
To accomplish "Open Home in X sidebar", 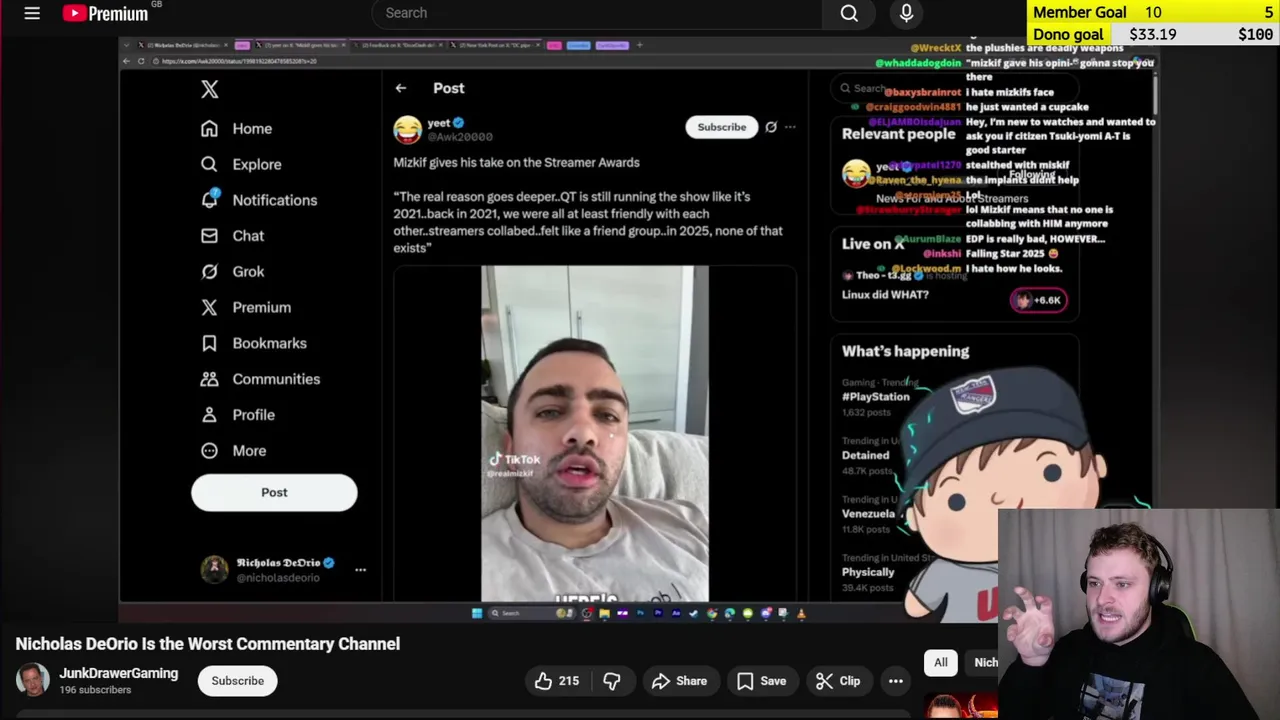I will click(x=237, y=128).
